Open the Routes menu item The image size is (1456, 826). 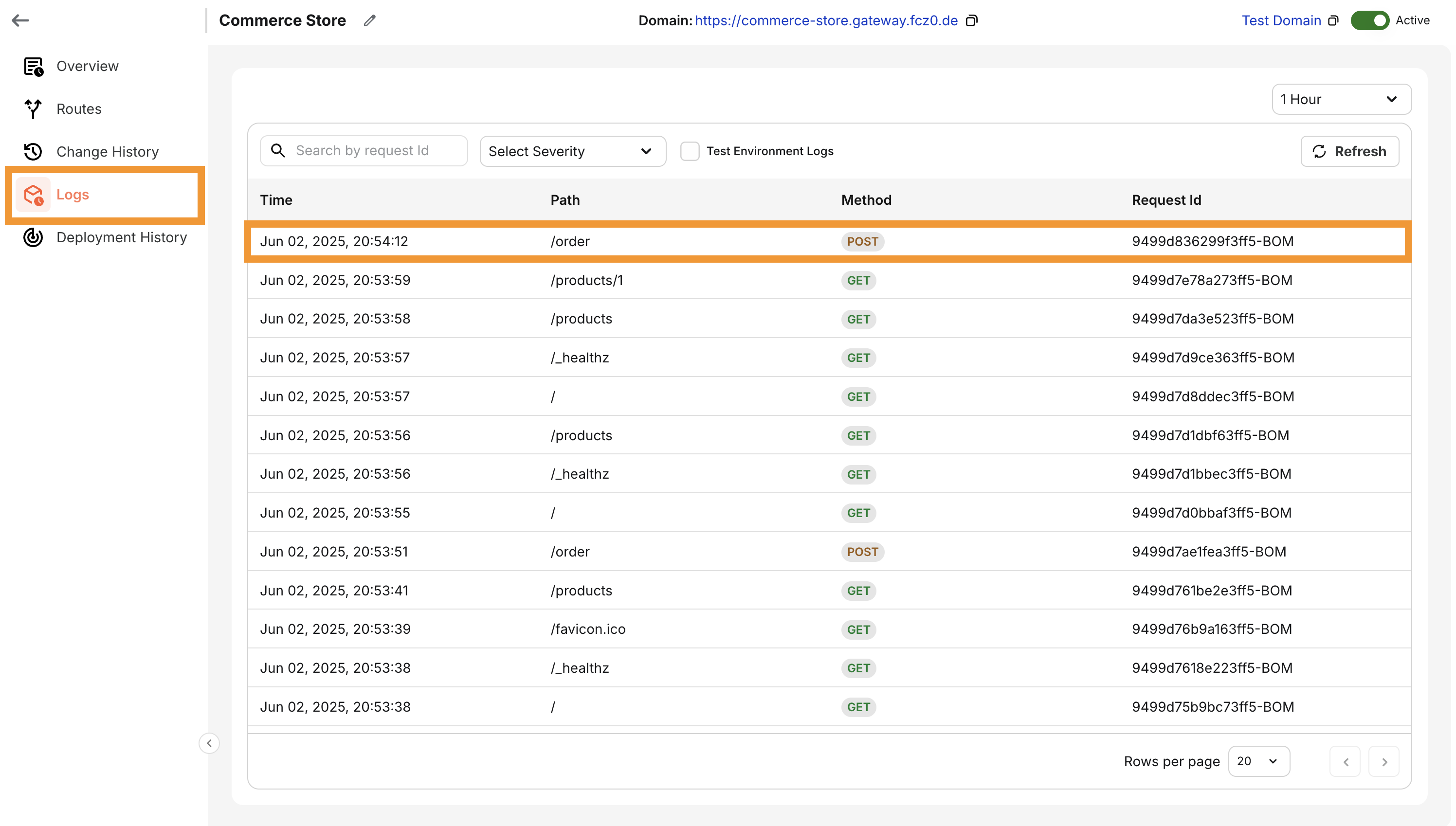coord(79,109)
